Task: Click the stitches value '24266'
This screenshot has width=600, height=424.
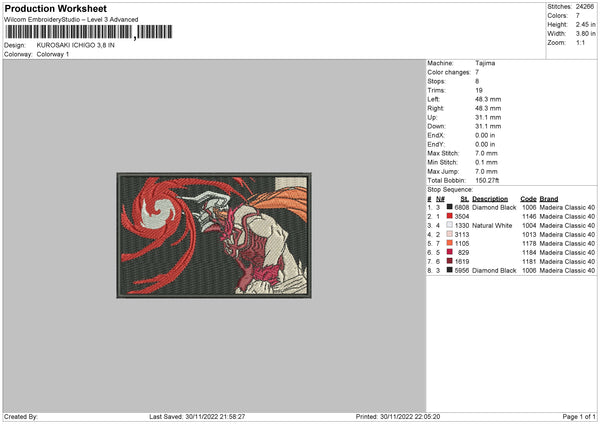Action: tap(585, 7)
